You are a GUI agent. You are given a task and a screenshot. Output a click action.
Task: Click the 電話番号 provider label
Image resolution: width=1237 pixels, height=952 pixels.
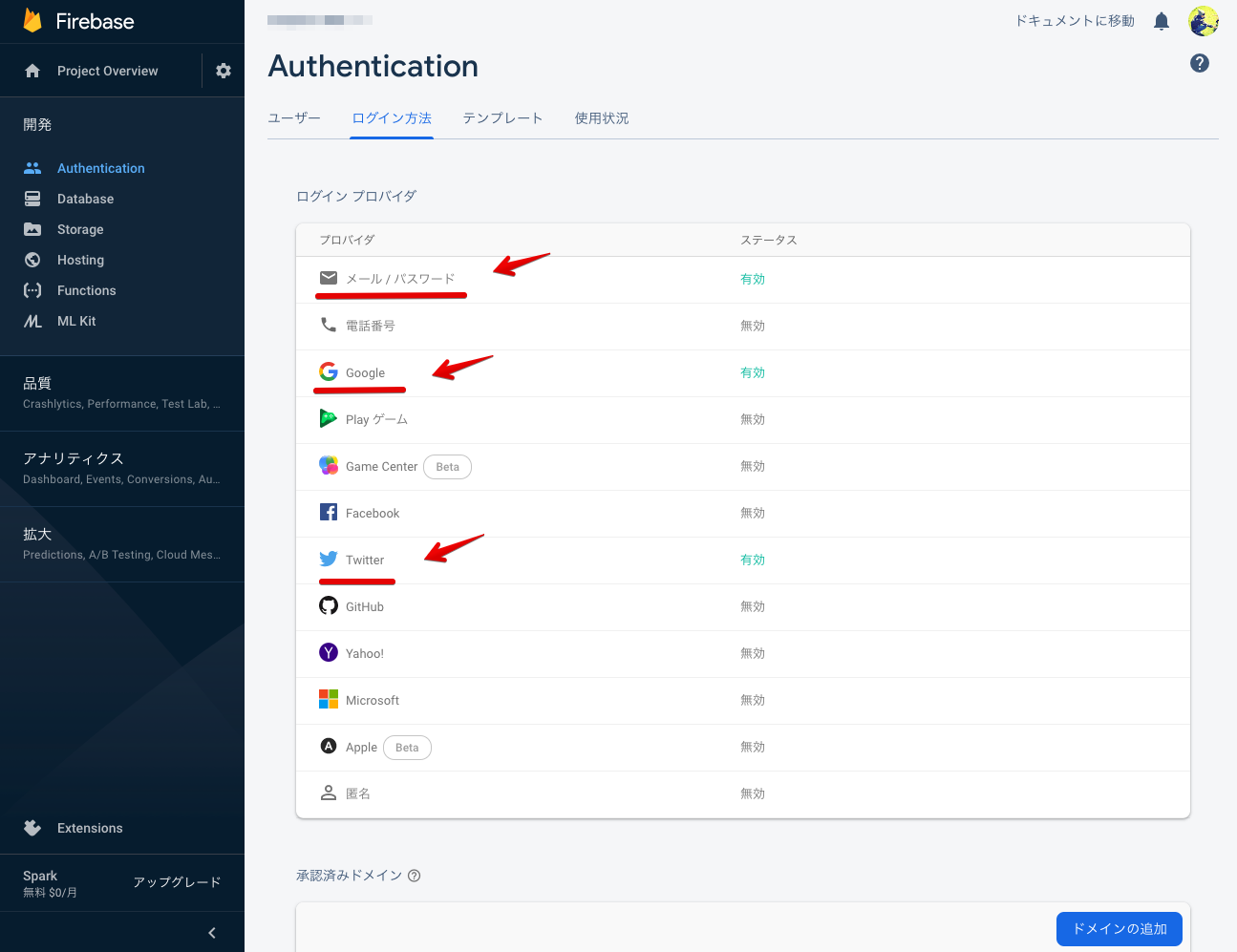coord(371,326)
